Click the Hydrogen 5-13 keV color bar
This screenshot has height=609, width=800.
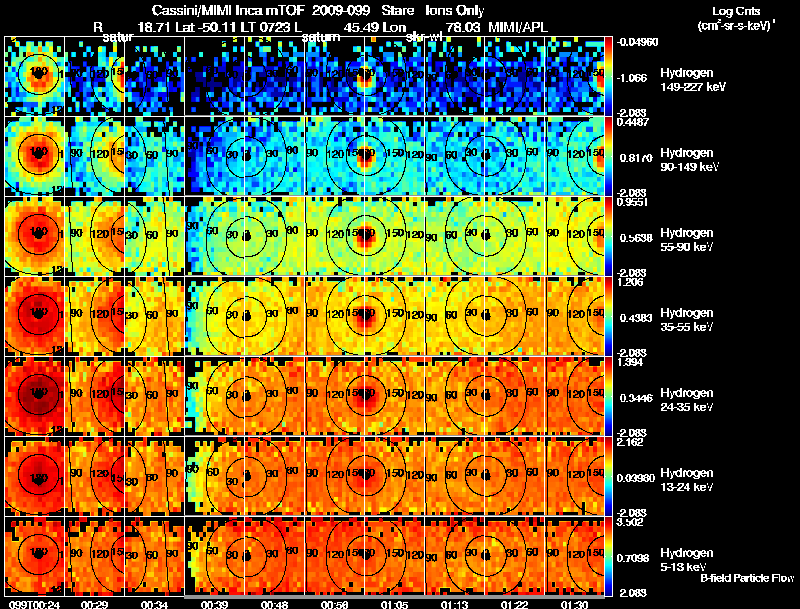point(609,556)
